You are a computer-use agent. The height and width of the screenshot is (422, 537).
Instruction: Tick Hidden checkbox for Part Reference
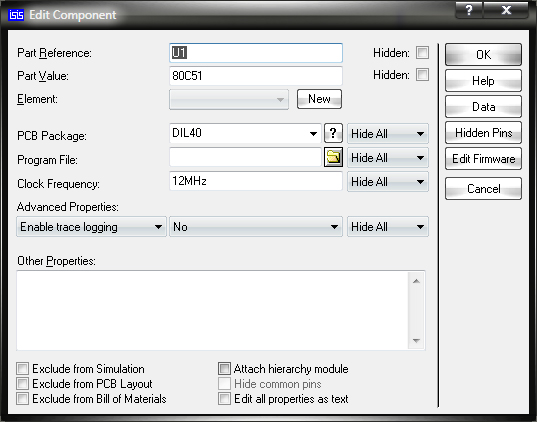coord(422,53)
